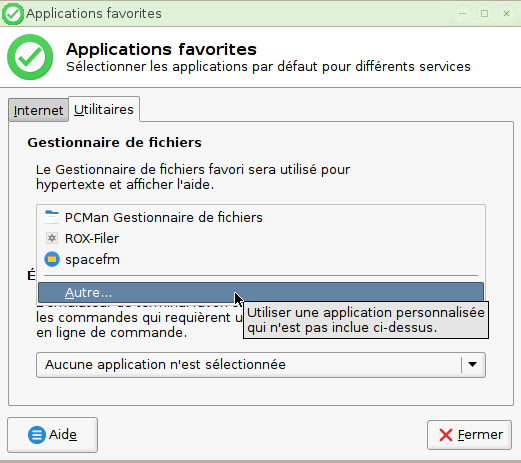The height and width of the screenshot is (463, 521).
Task: Switch to the Internet tab
Action: (x=38, y=110)
